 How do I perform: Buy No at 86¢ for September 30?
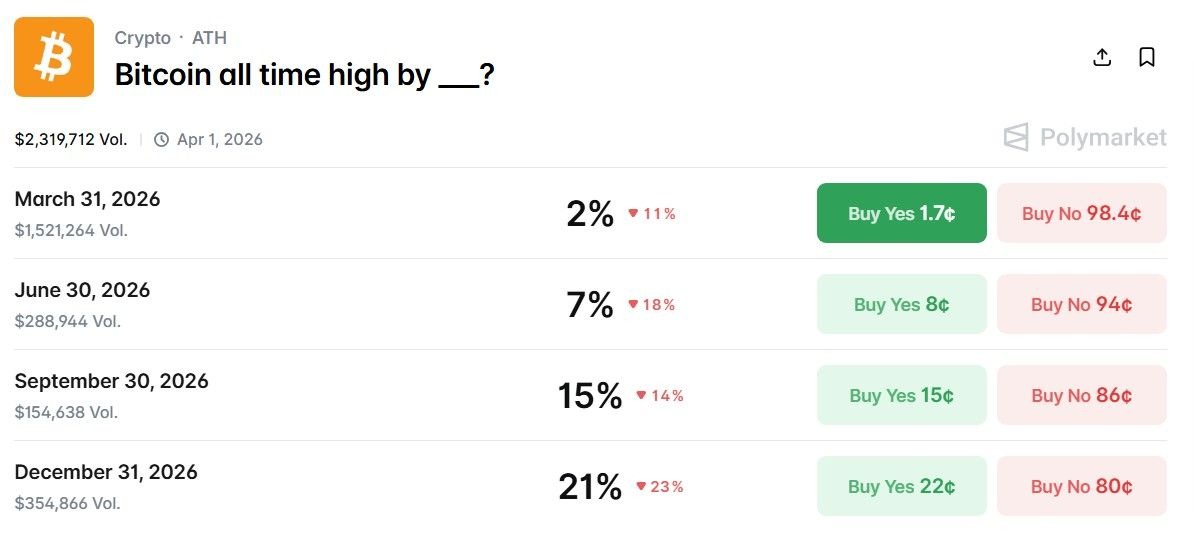(x=1081, y=395)
